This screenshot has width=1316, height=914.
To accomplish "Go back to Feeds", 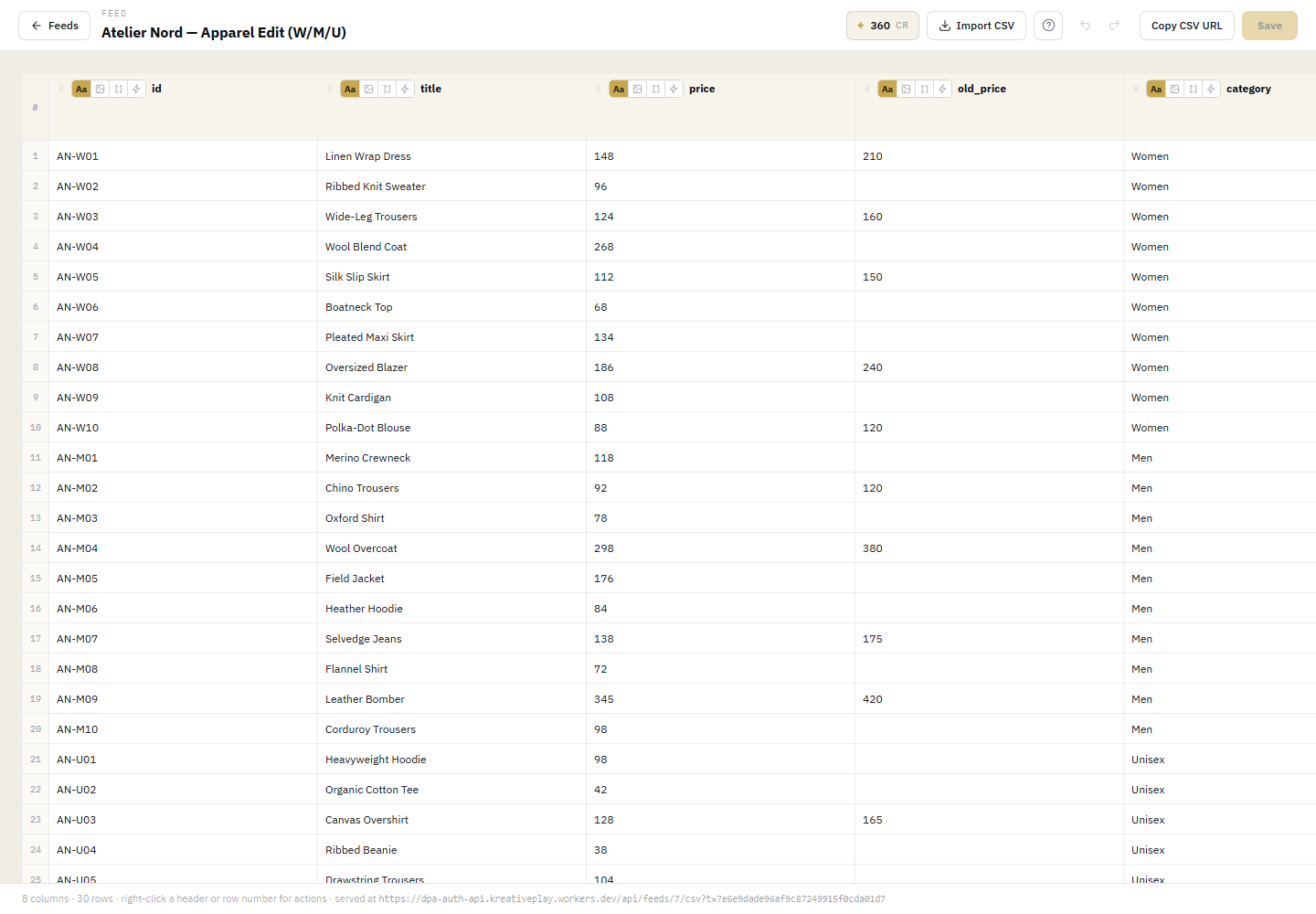I will pyautogui.click(x=55, y=26).
